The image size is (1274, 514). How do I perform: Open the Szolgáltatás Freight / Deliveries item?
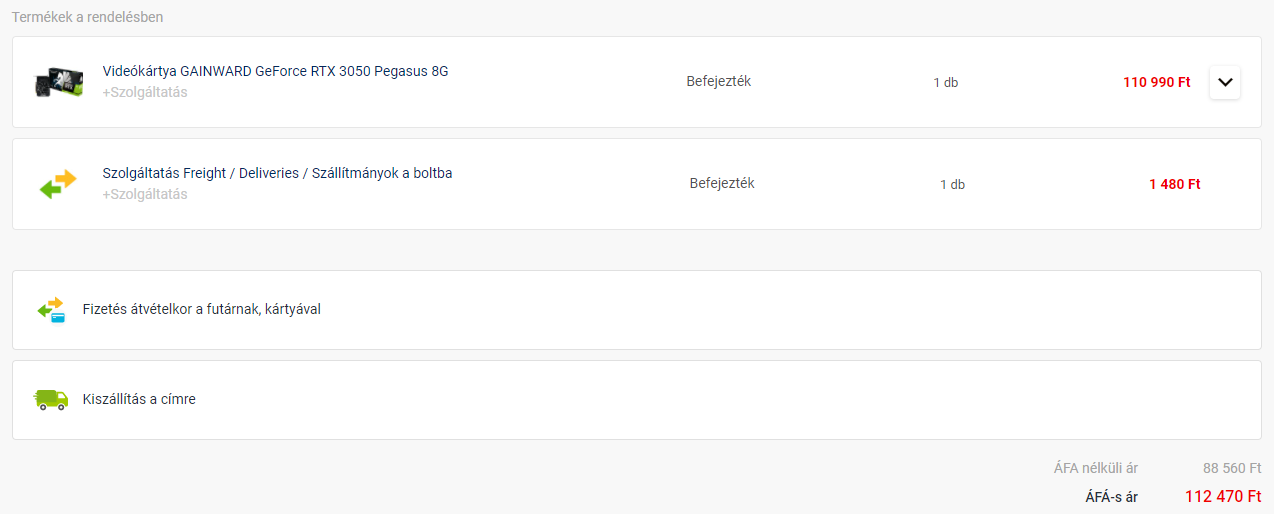coord(277,173)
